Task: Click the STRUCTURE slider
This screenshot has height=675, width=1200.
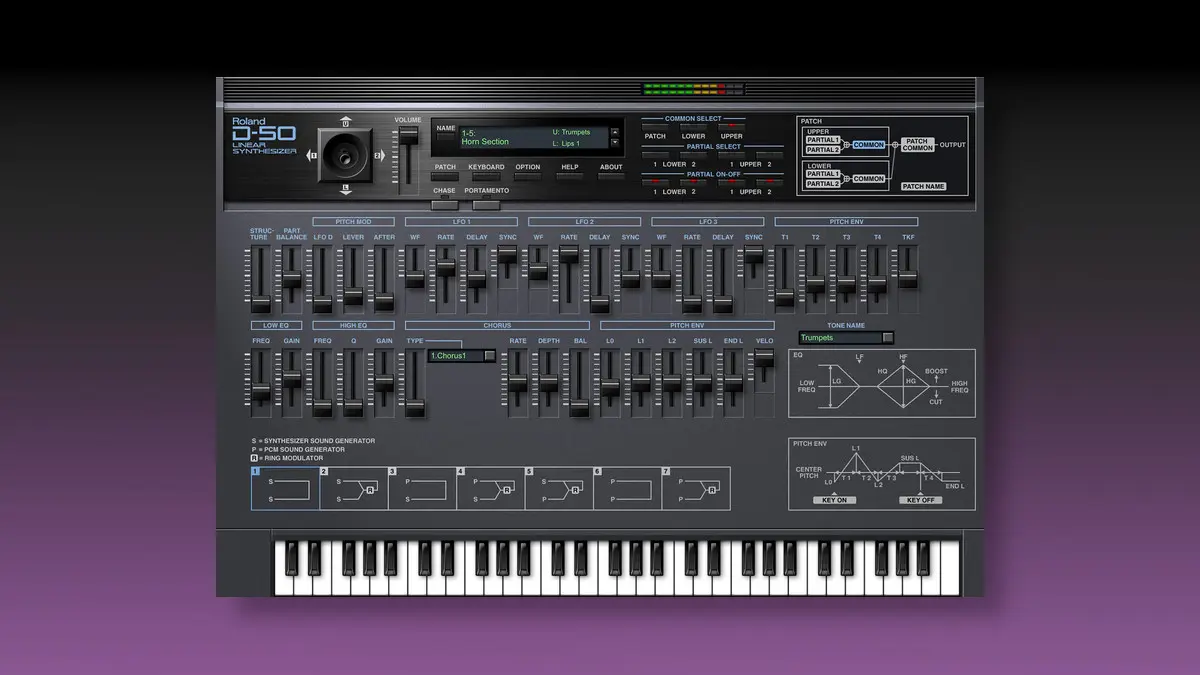Action: (260, 280)
